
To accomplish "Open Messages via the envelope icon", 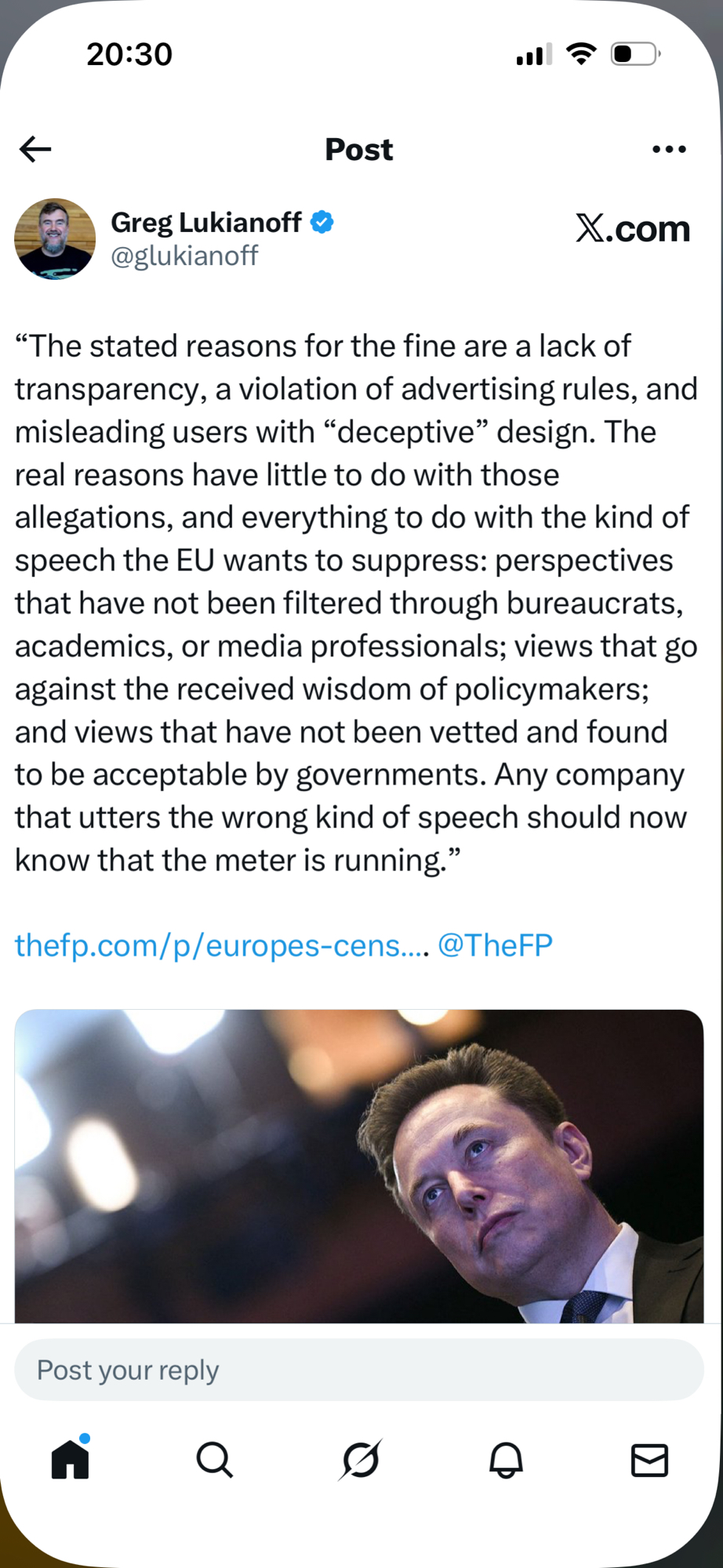I will 649,1460.
